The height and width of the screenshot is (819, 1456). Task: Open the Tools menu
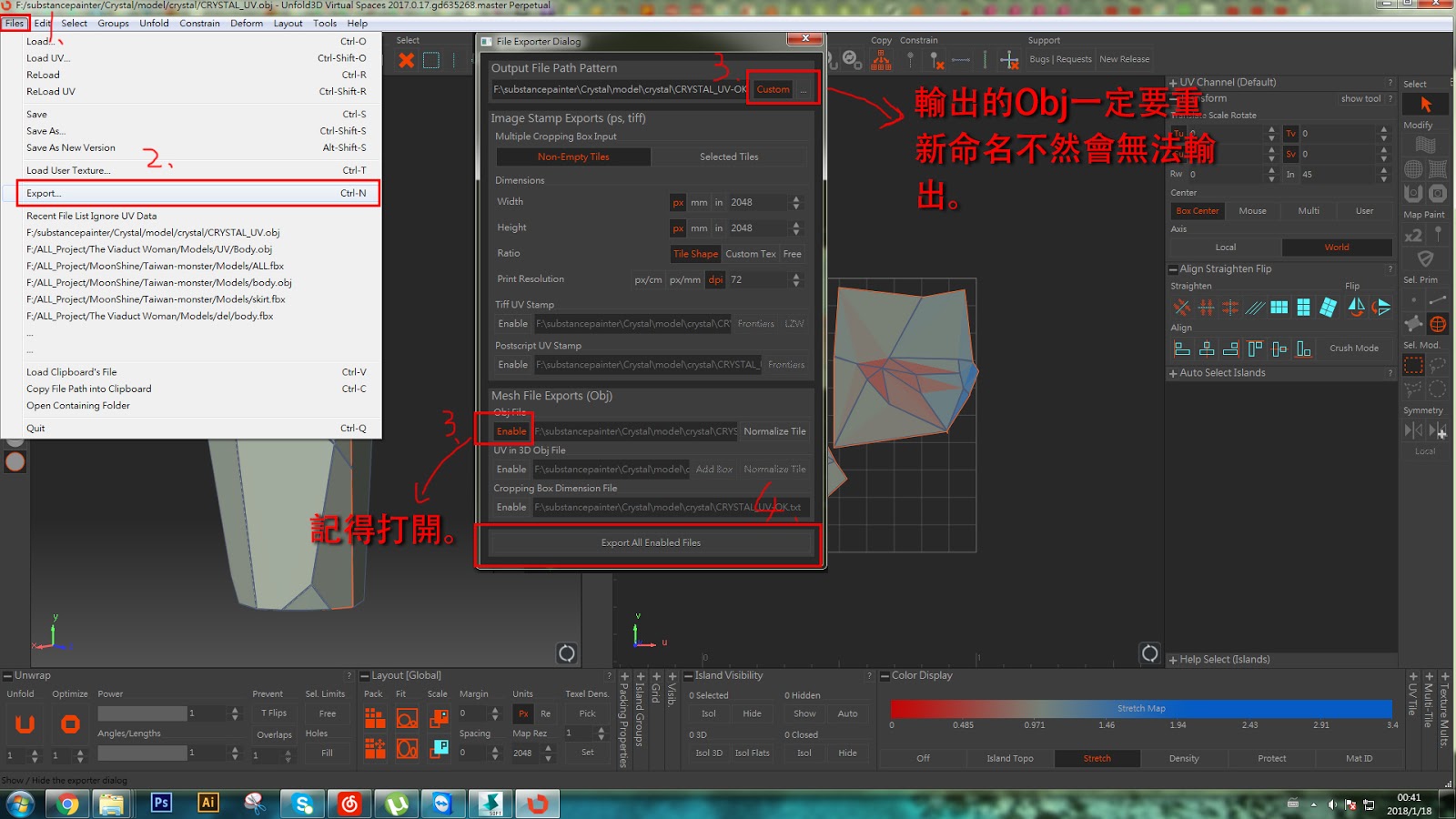(325, 24)
